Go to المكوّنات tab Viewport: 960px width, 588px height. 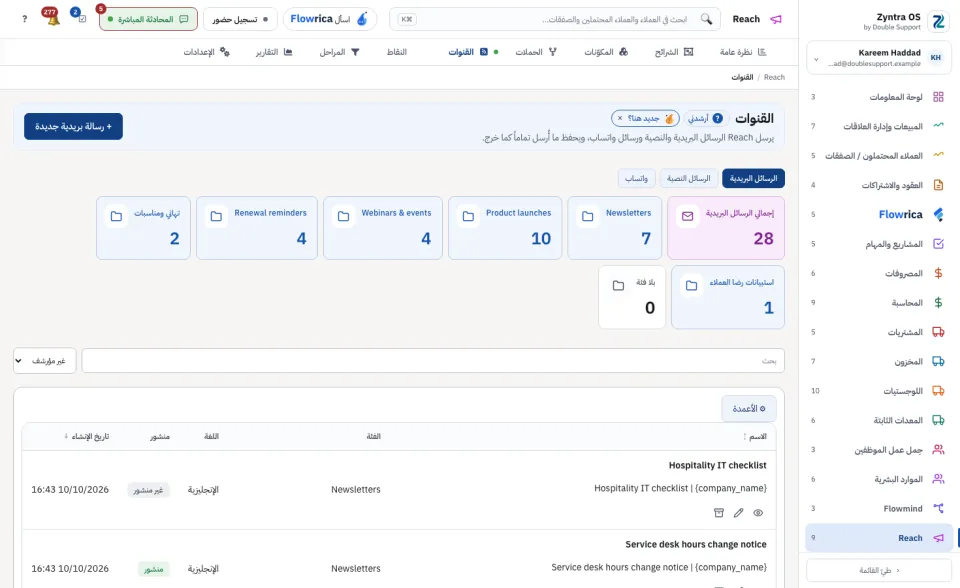point(606,52)
